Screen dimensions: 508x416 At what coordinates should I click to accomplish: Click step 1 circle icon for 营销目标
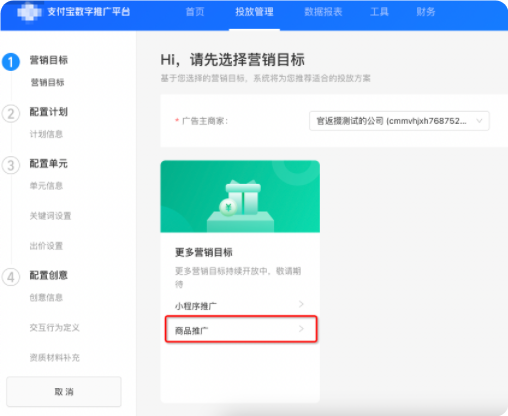11,62
